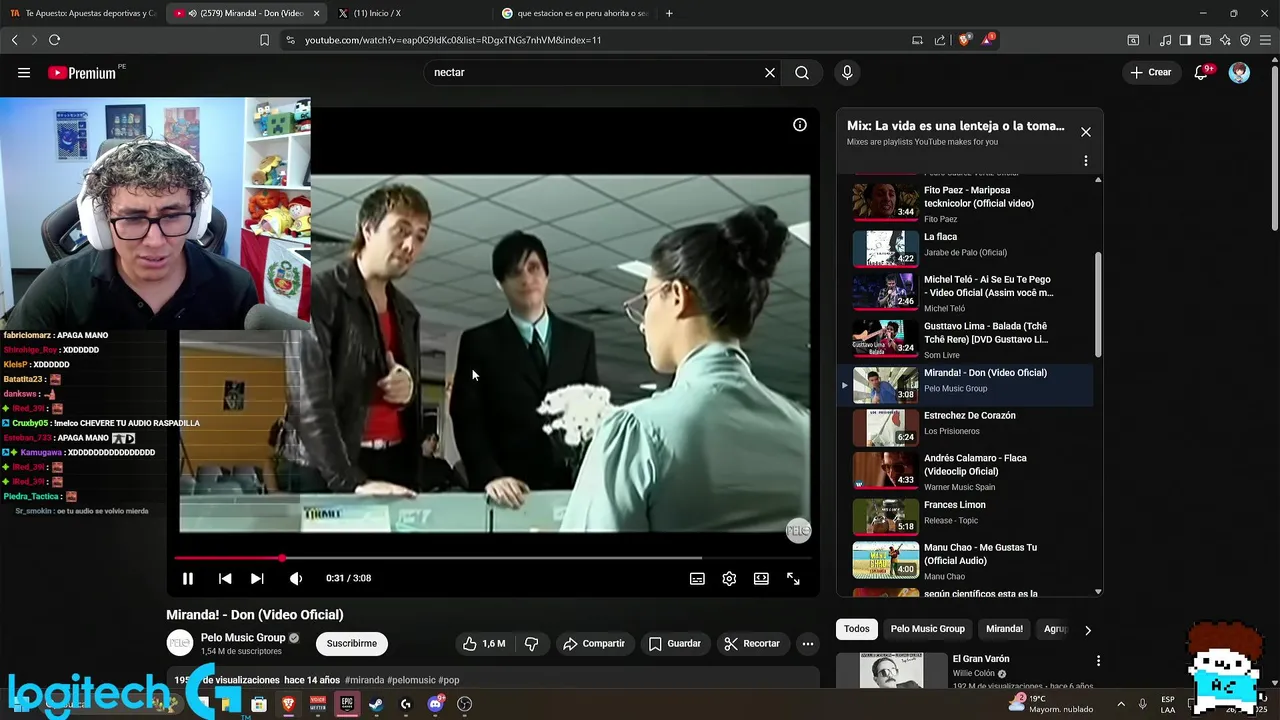Screen dimensions: 1280x720
Task: Open the Pelo Music Group channel avatar
Action: 180,643
